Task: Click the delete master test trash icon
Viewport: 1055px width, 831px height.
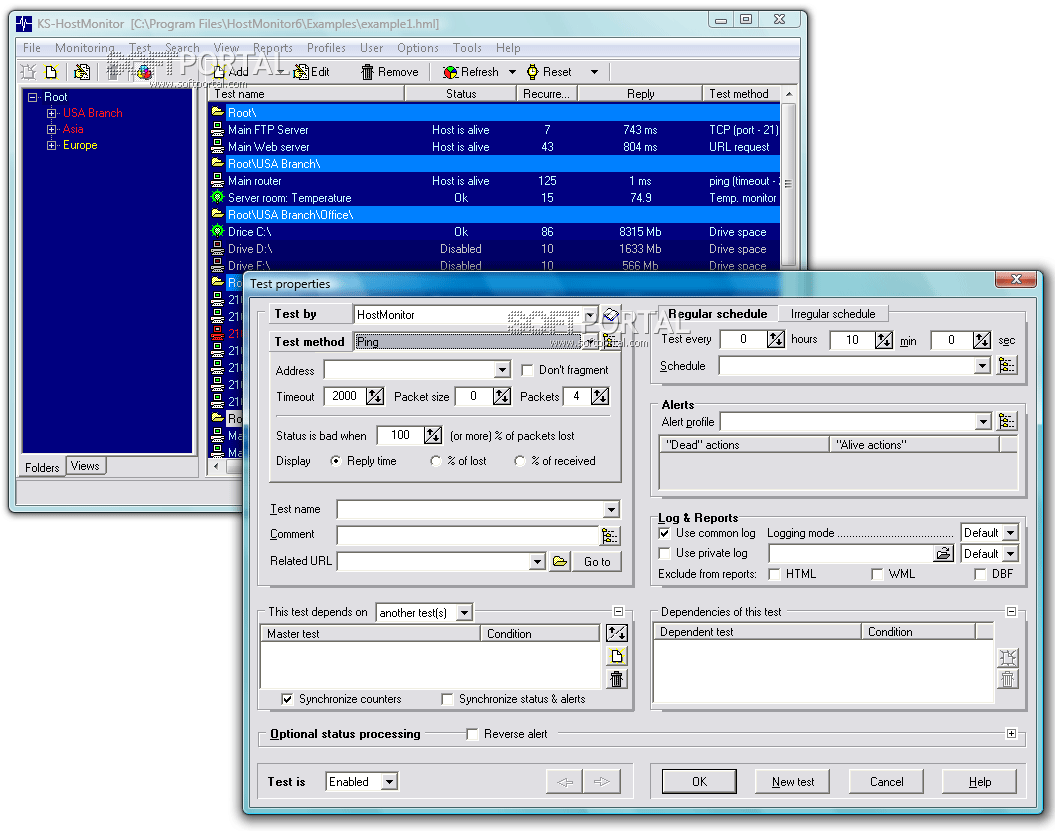Action: (x=616, y=679)
